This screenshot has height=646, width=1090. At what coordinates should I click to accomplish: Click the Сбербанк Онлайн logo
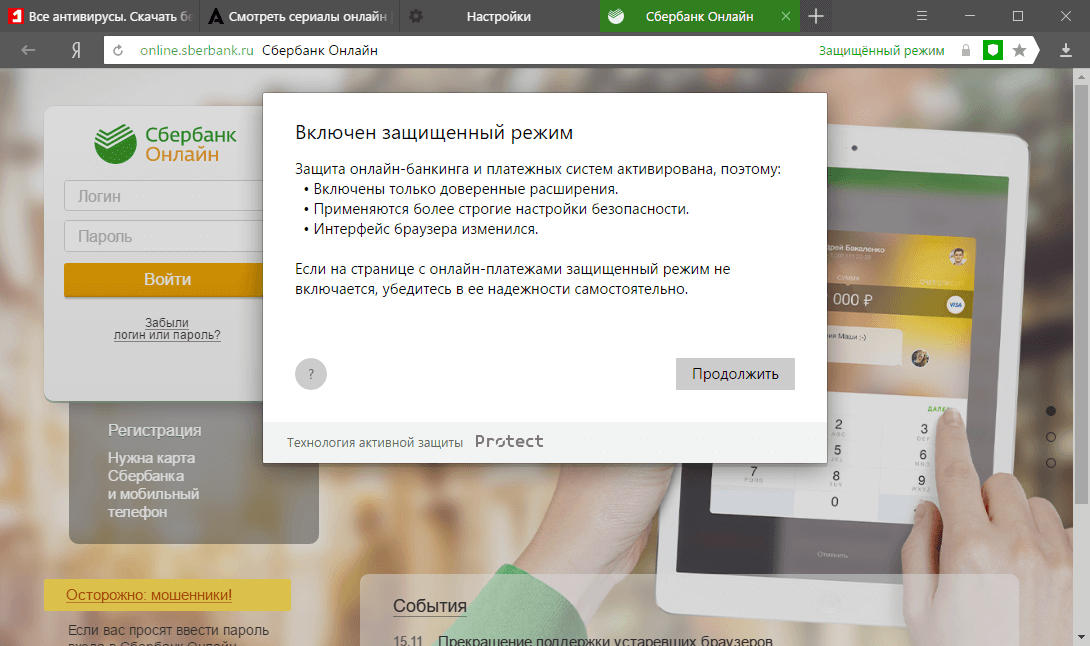coord(165,144)
